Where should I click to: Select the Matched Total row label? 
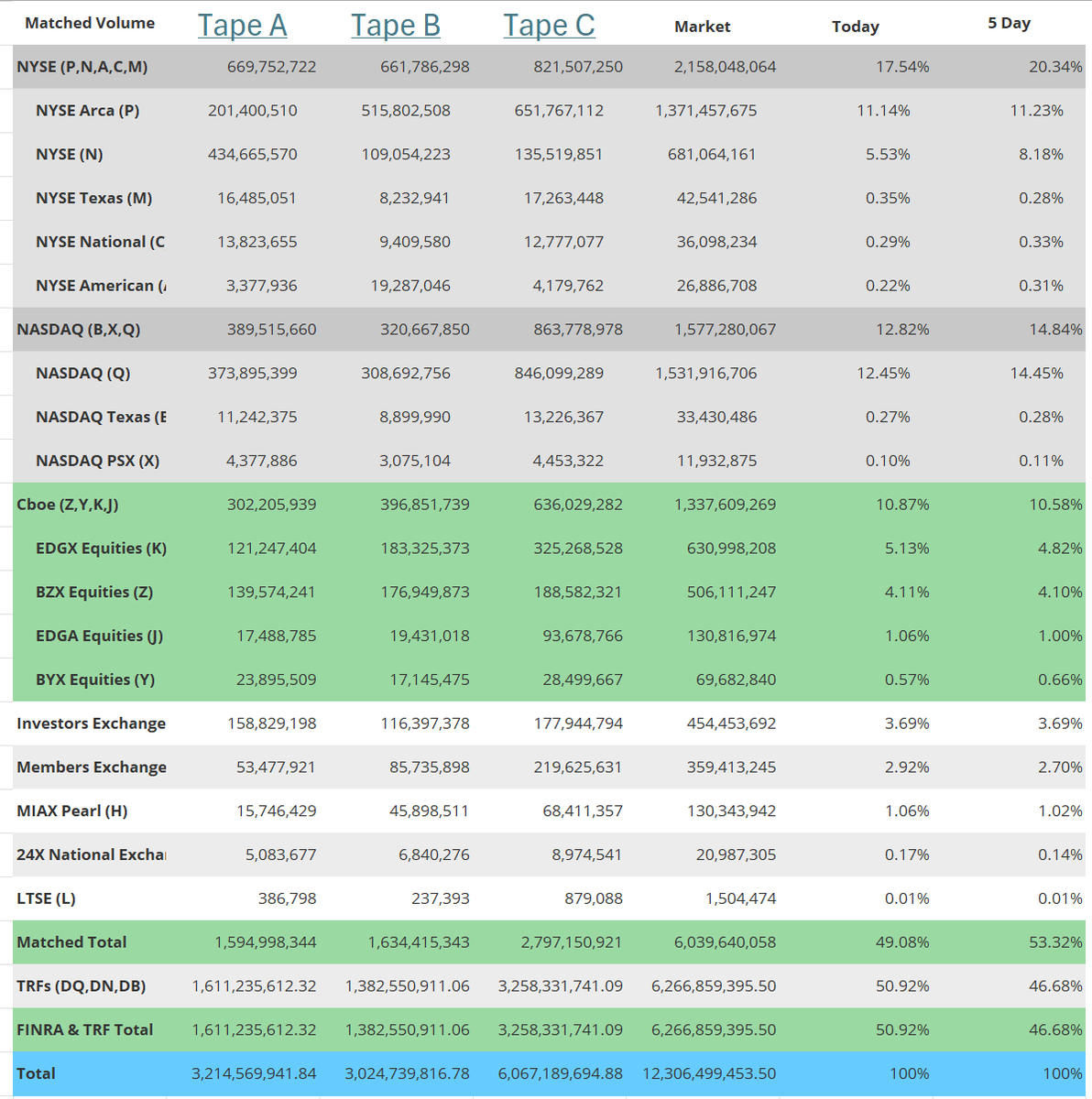pyautogui.click(x=71, y=942)
